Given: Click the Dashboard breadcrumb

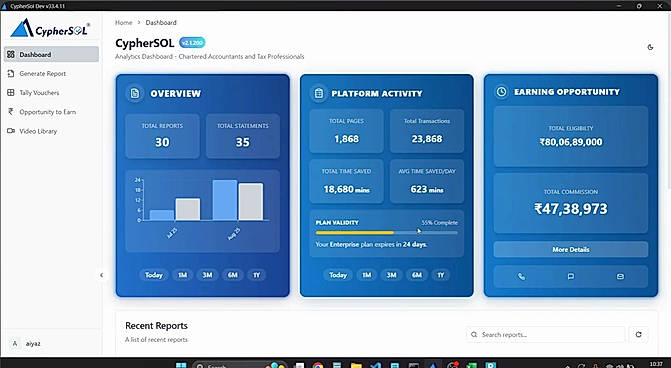Looking at the screenshot, I should point(161,23).
